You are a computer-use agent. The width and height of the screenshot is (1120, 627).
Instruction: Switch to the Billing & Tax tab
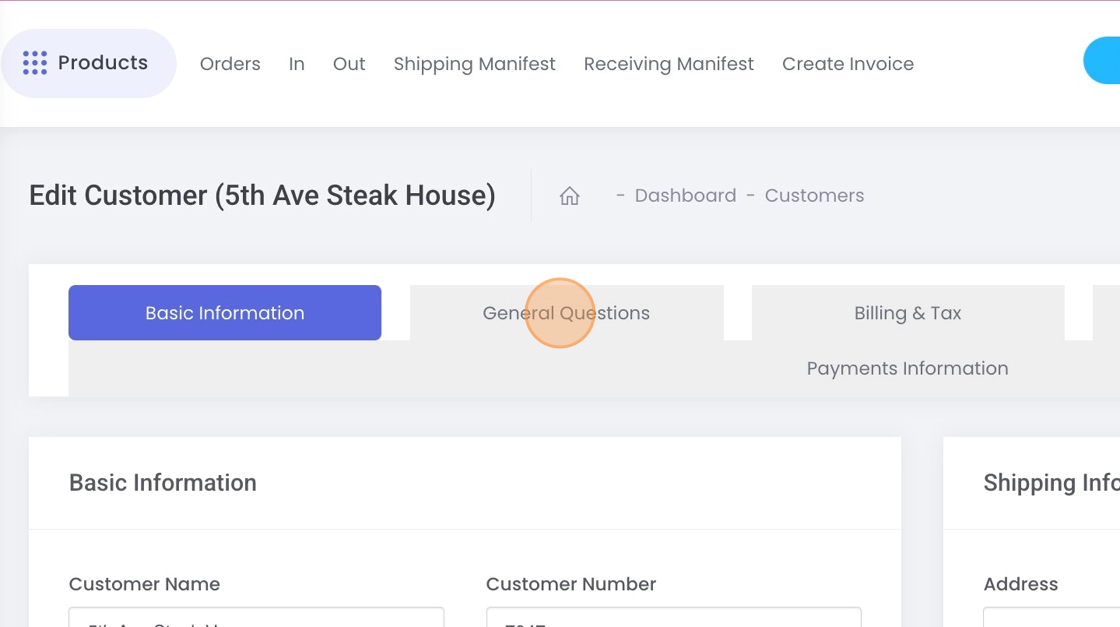point(907,313)
